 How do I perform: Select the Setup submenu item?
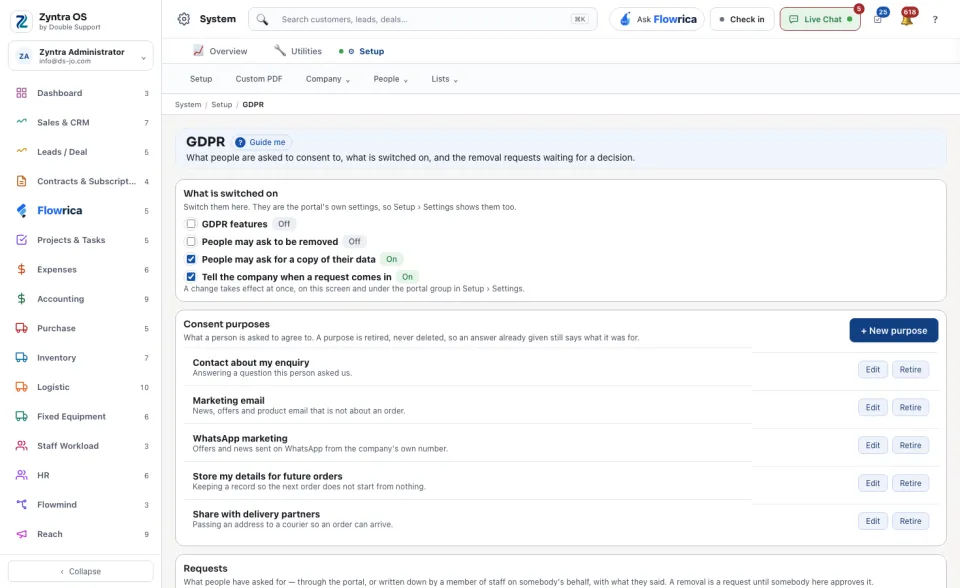[x=201, y=79]
